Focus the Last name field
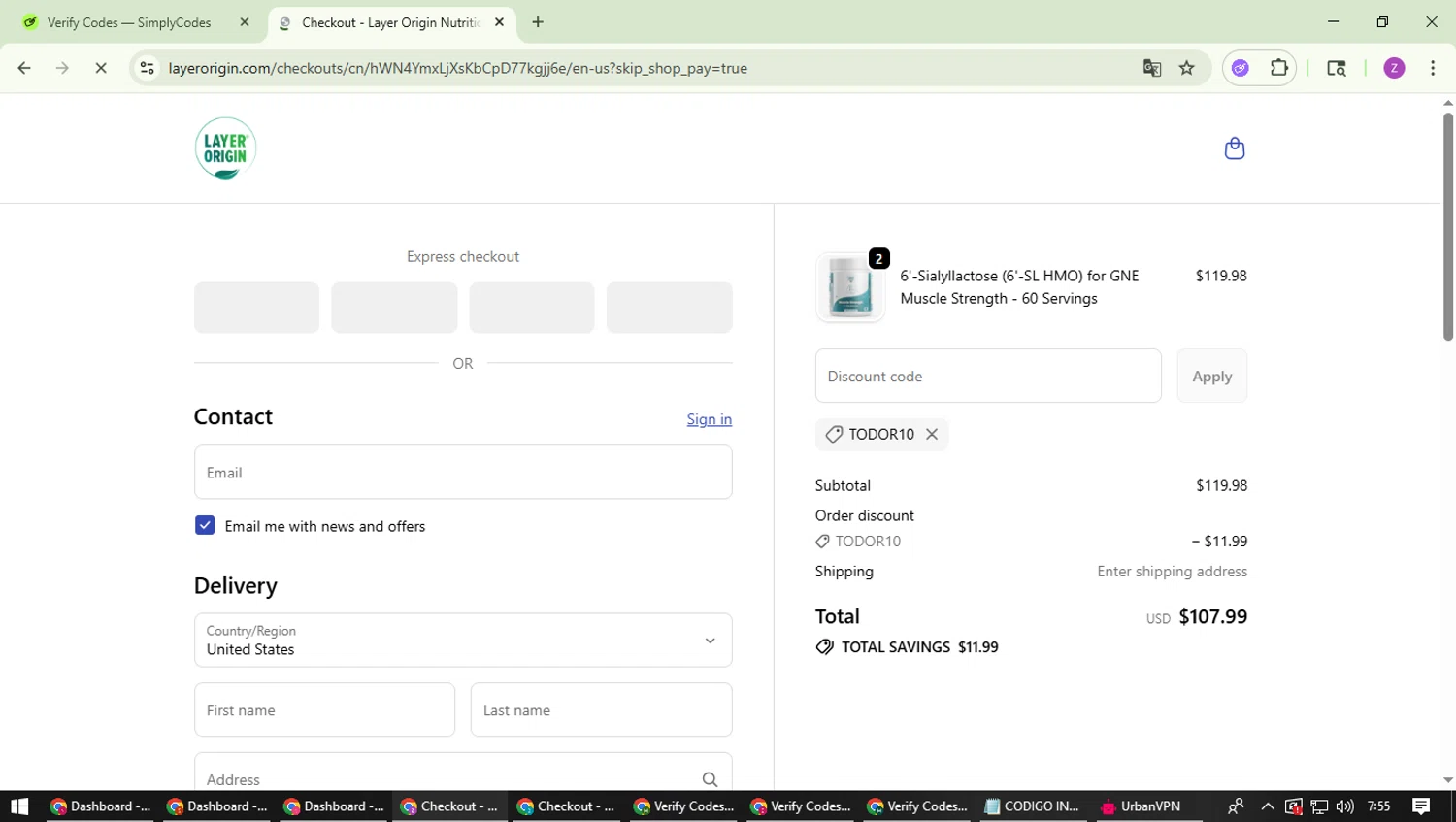Image resolution: width=1456 pixels, height=822 pixels. [x=602, y=709]
